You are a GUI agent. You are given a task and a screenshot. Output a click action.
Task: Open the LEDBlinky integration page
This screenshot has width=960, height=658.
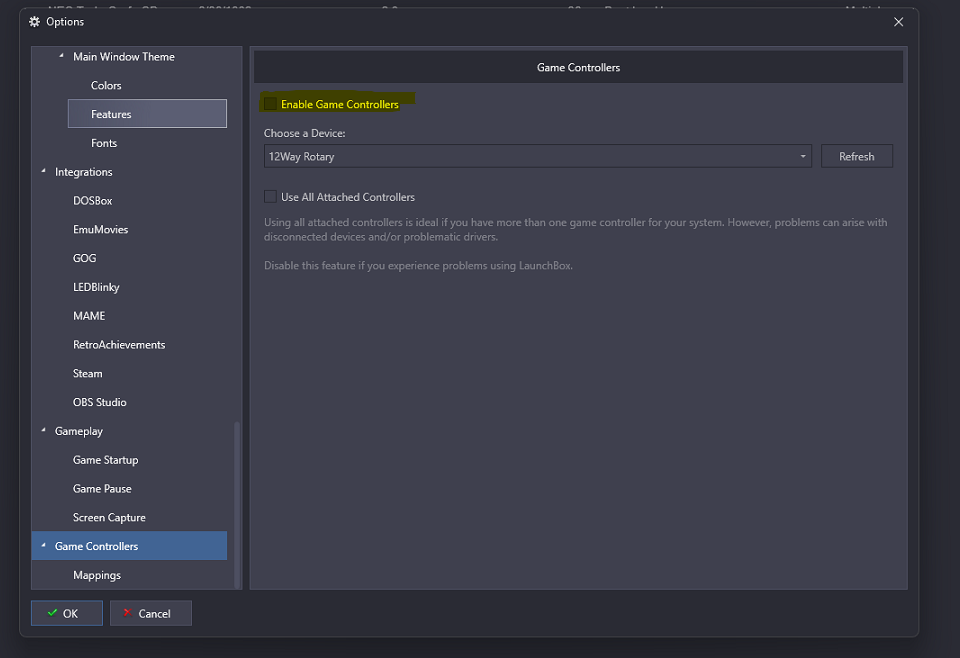(96, 287)
